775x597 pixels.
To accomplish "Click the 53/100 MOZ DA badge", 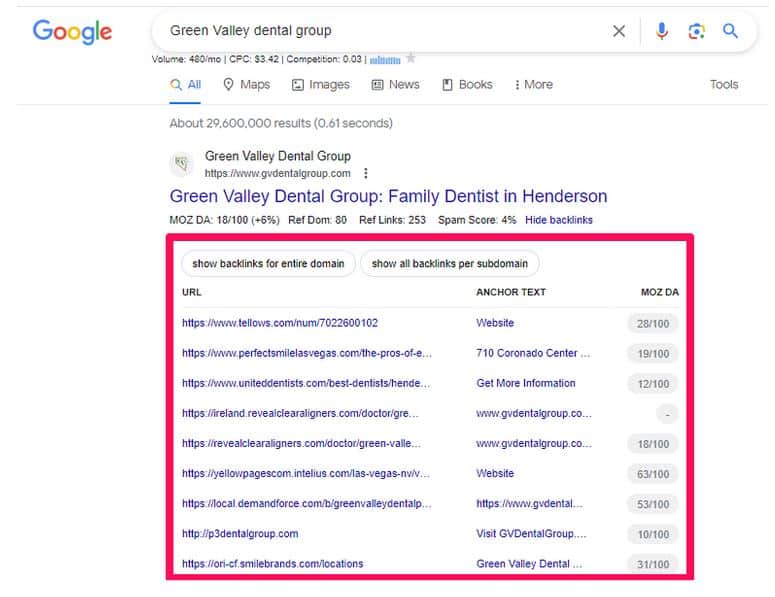I will (x=652, y=505).
